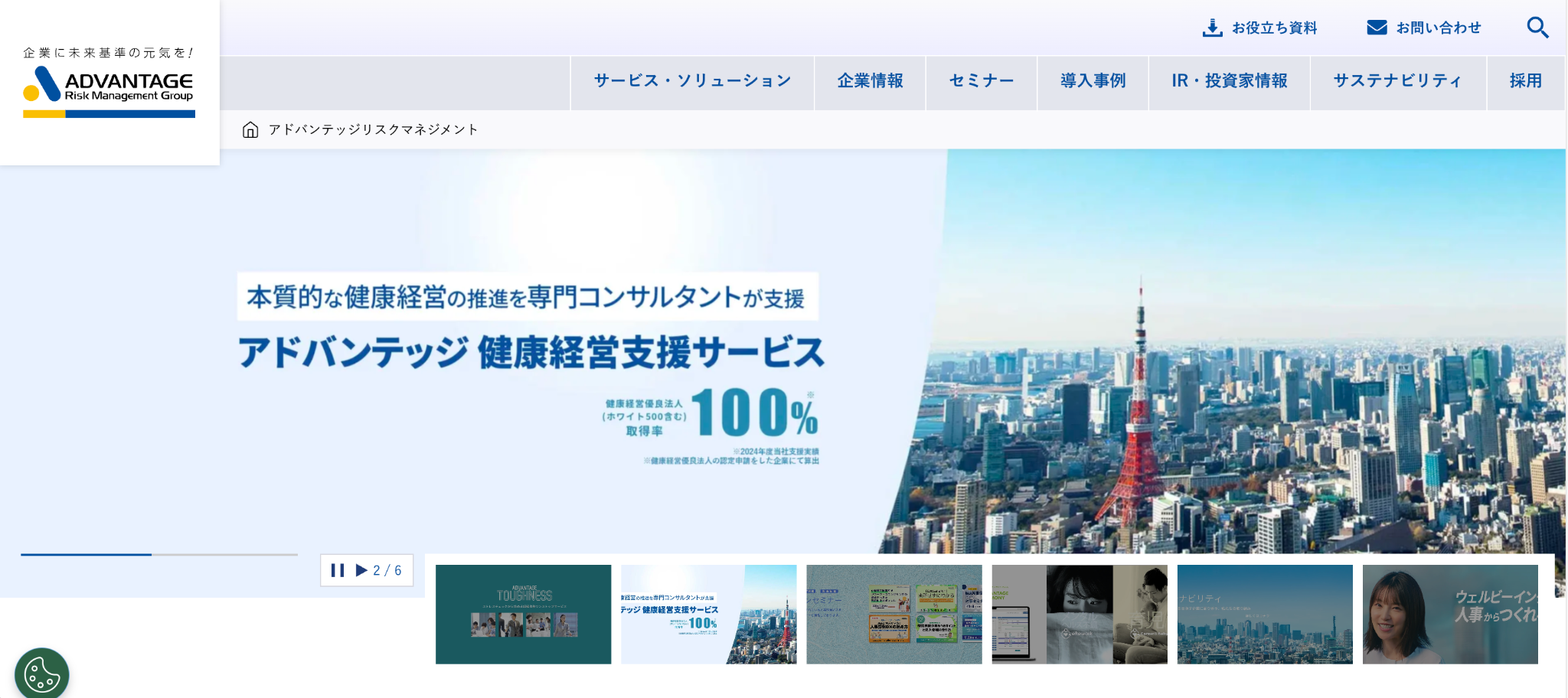Open IR・投資家情報 menu

point(1230,82)
